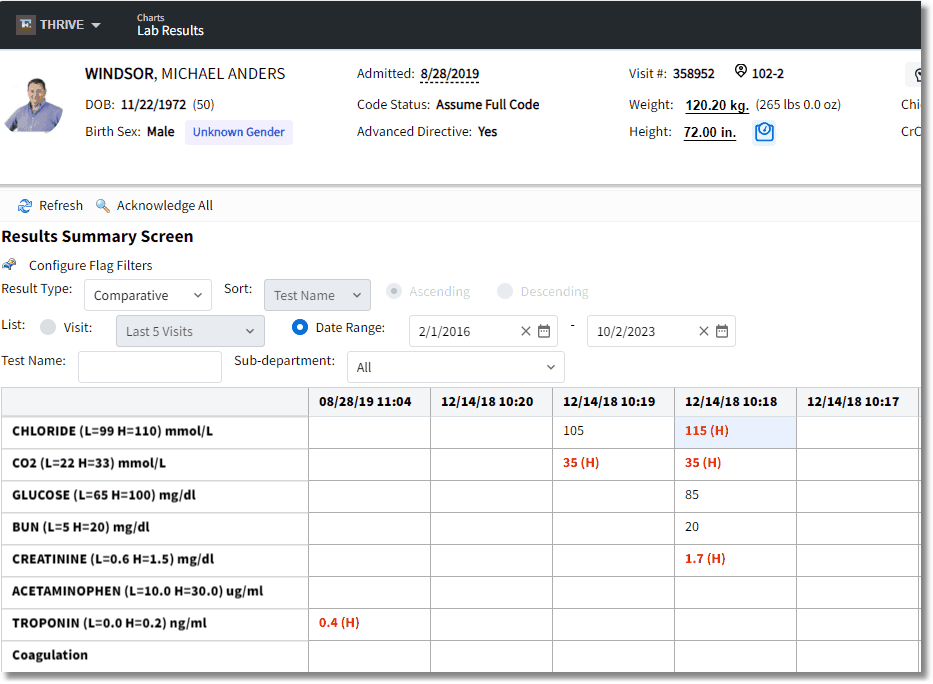Click the room number 102-2
933x684 pixels.
click(x=768, y=74)
